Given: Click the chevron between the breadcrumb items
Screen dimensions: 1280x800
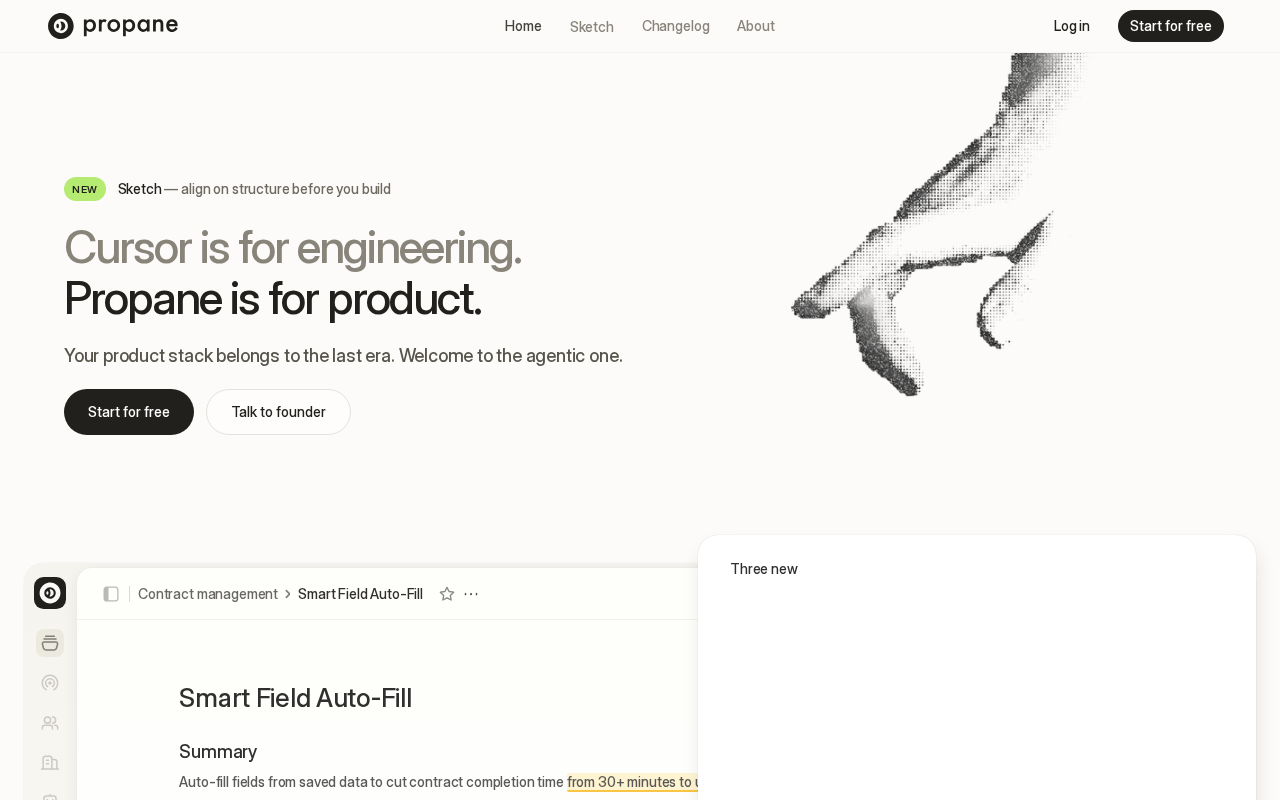Looking at the screenshot, I should 288,594.
